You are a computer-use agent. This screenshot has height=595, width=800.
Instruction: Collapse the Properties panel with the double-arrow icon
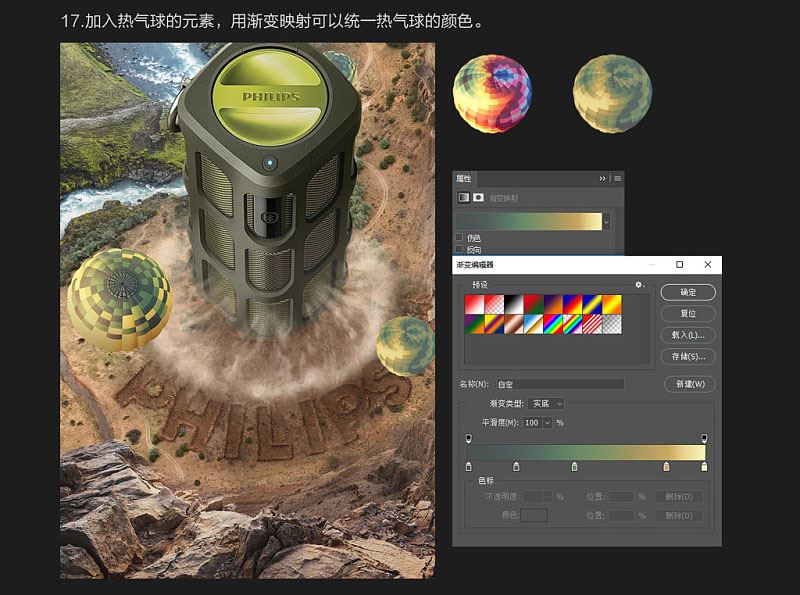pyautogui.click(x=602, y=177)
